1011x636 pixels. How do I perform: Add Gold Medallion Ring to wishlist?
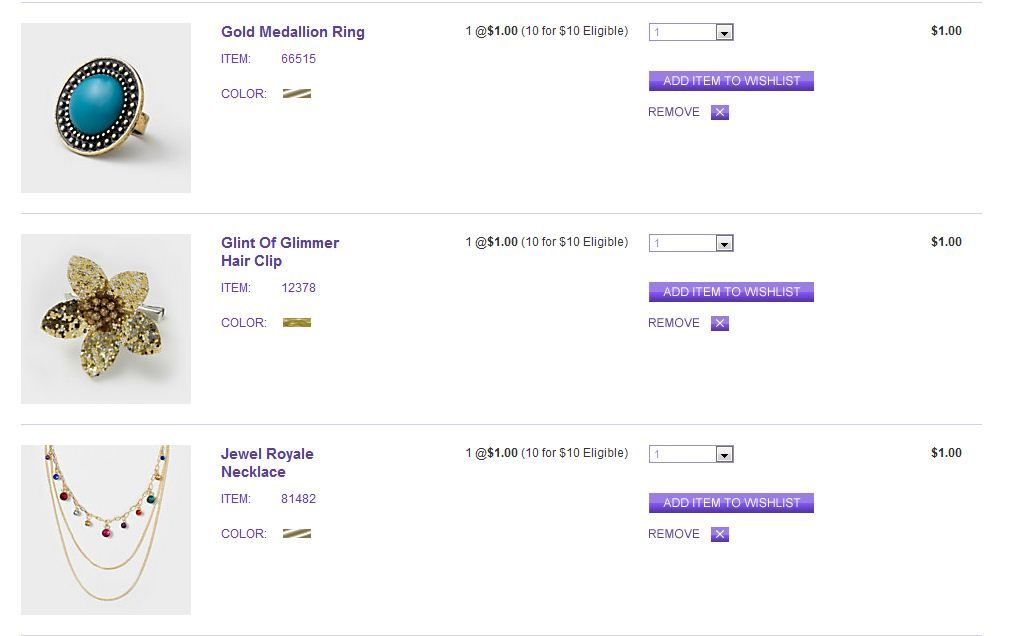click(x=731, y=81)
